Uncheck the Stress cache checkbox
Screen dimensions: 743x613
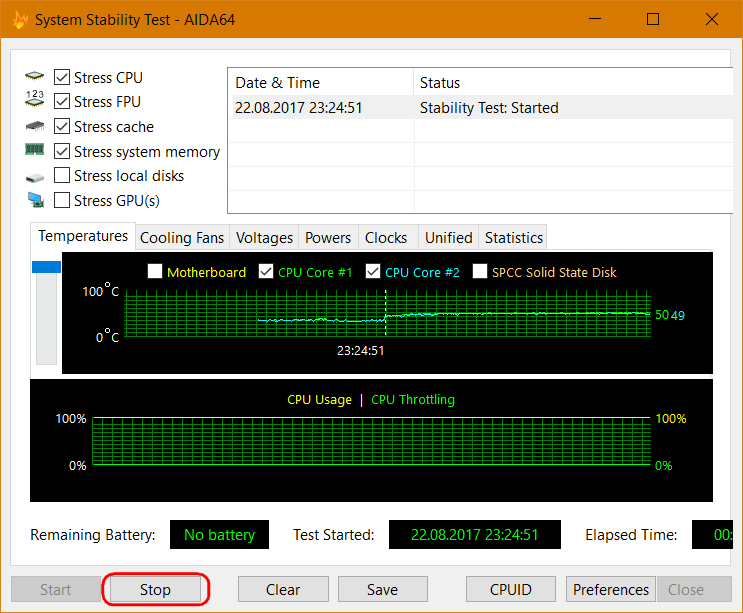(x=62, y=126)
